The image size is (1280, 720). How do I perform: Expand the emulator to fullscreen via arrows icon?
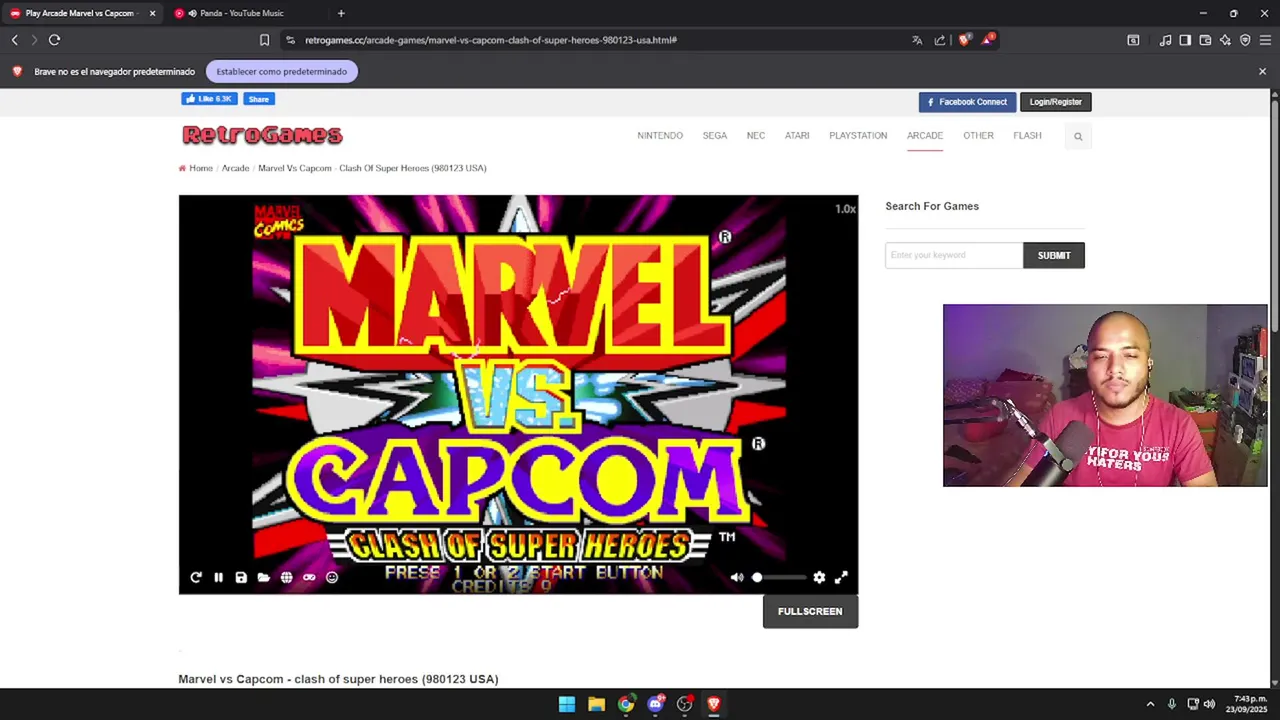point(841,577)
